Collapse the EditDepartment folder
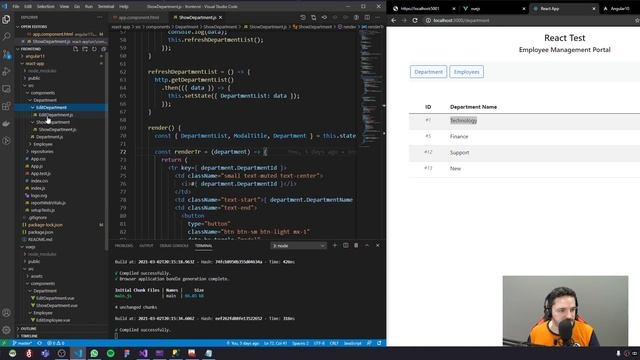 click(51, 108)
